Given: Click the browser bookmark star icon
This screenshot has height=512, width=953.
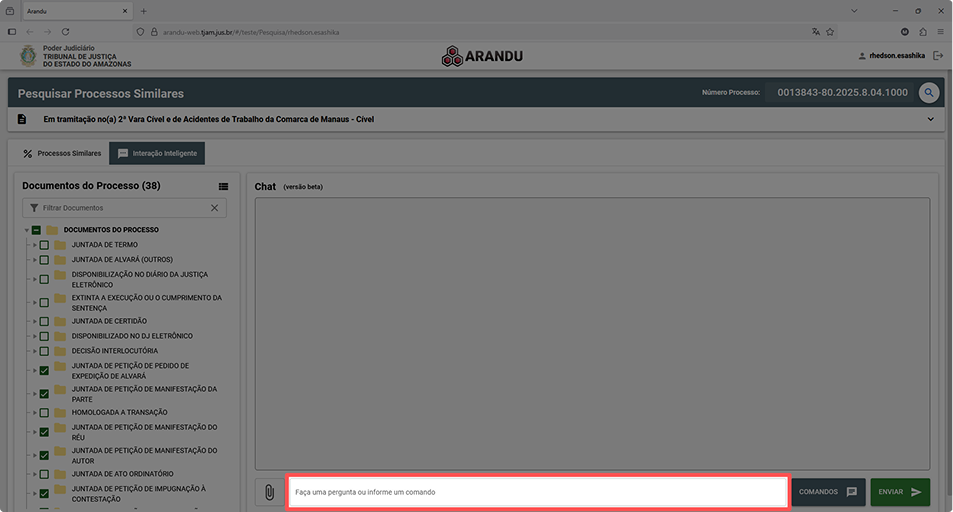Looking at the screenshot, I should tap(830, 32).
